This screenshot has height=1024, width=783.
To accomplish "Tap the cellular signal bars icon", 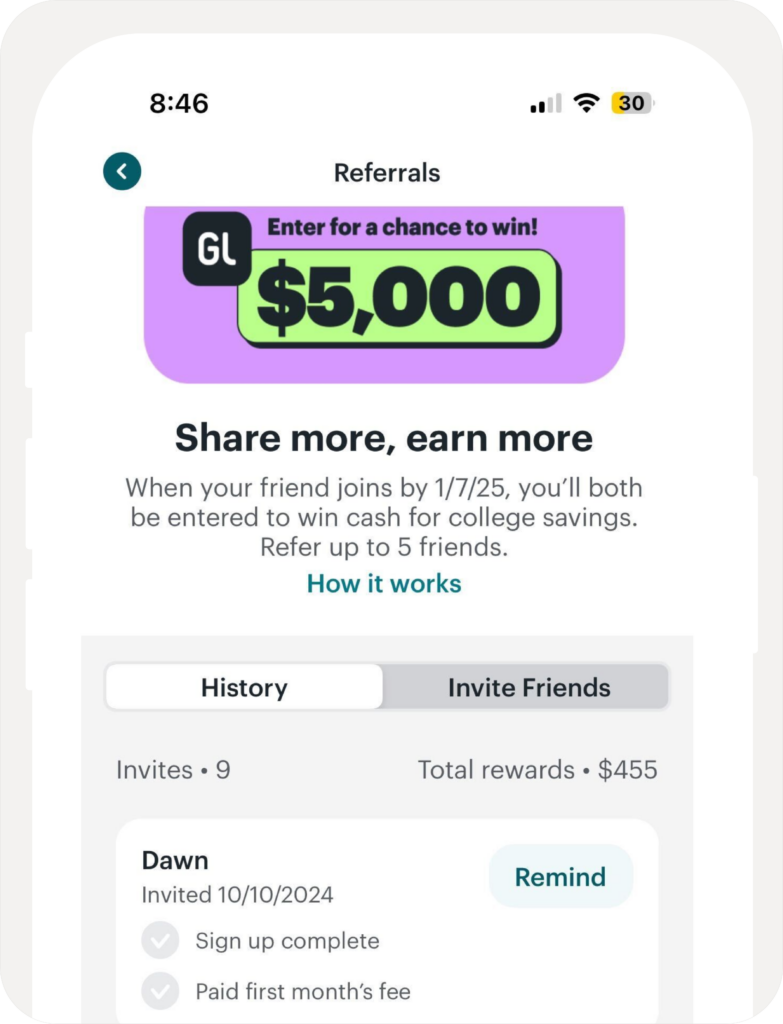I will (545, 103).
